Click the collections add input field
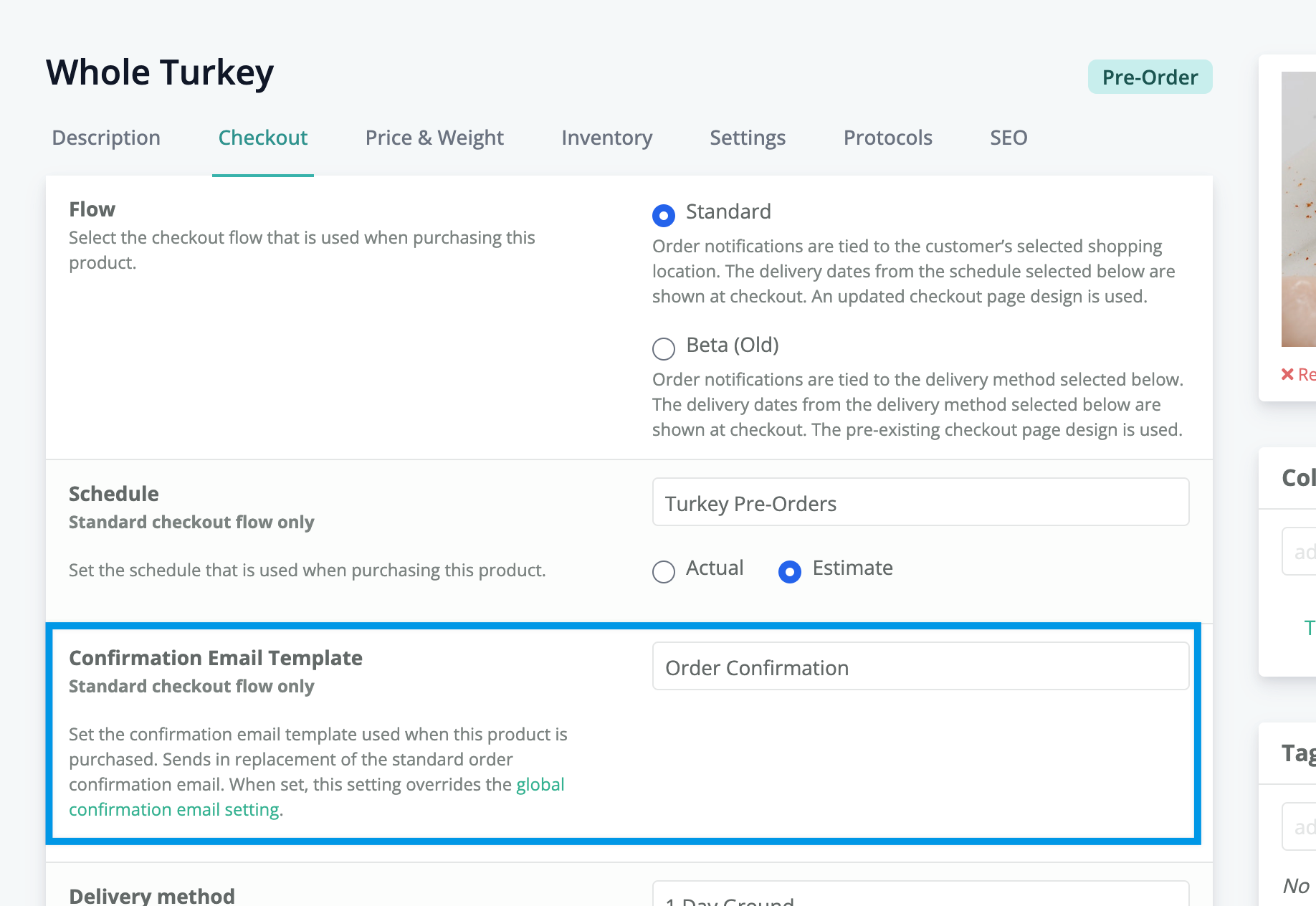Screen dimensions: 1316x906 [1299, 551]
